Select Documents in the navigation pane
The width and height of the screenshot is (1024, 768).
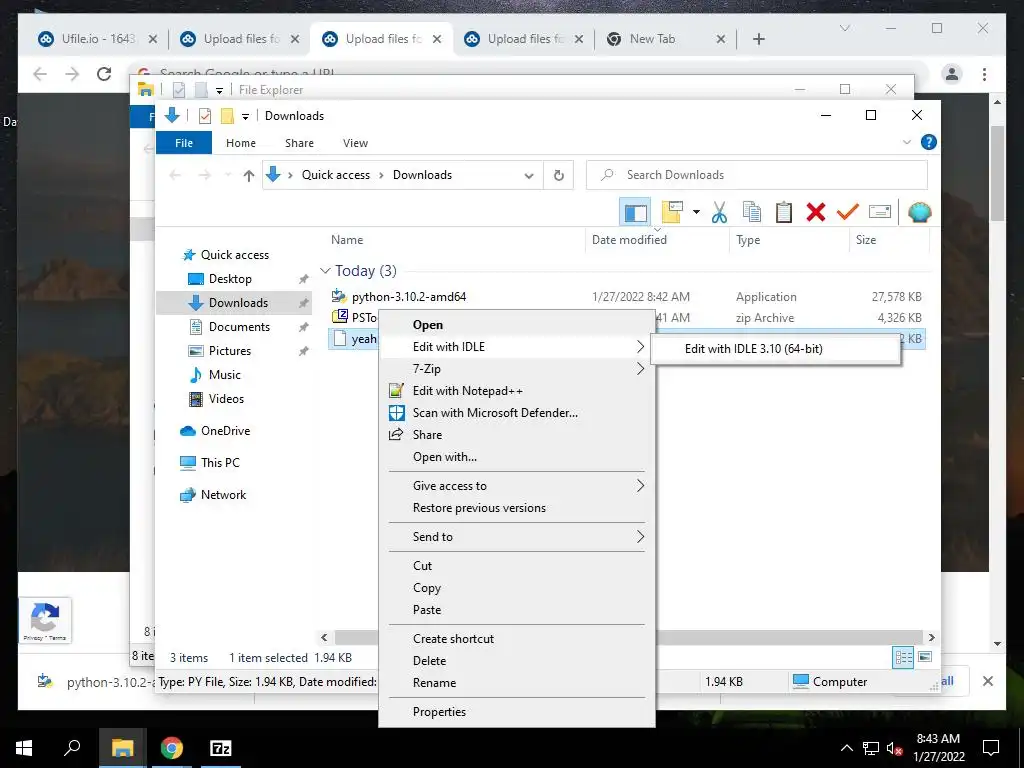[239, 327]
